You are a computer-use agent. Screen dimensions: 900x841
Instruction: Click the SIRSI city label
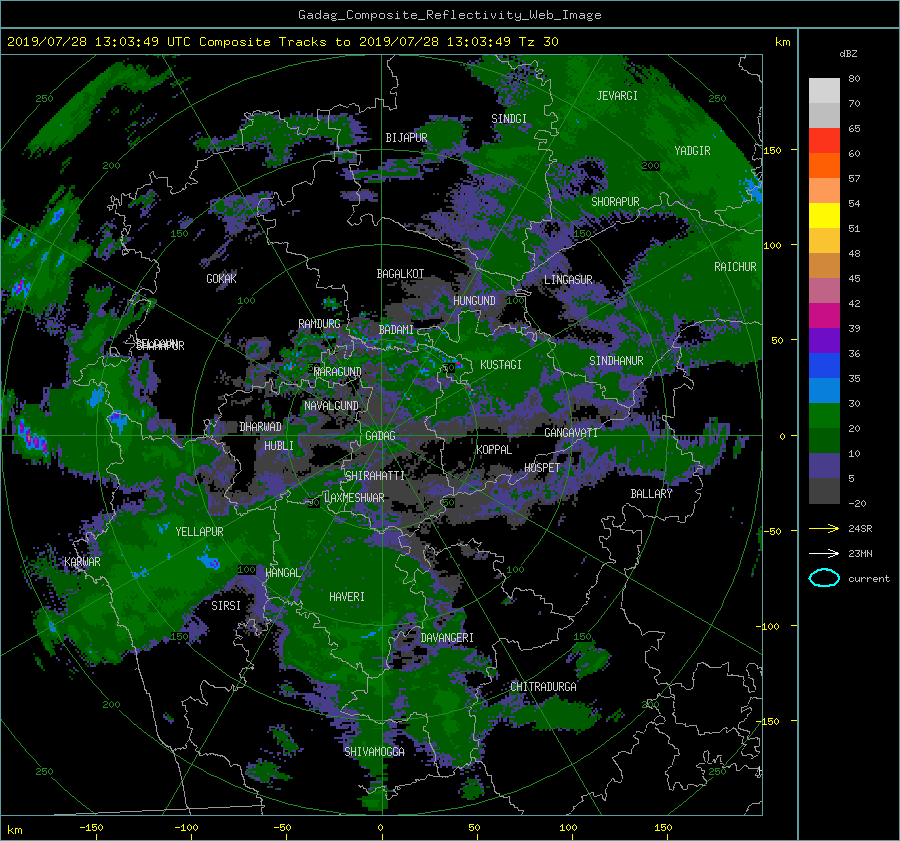(x=226, y=606)
